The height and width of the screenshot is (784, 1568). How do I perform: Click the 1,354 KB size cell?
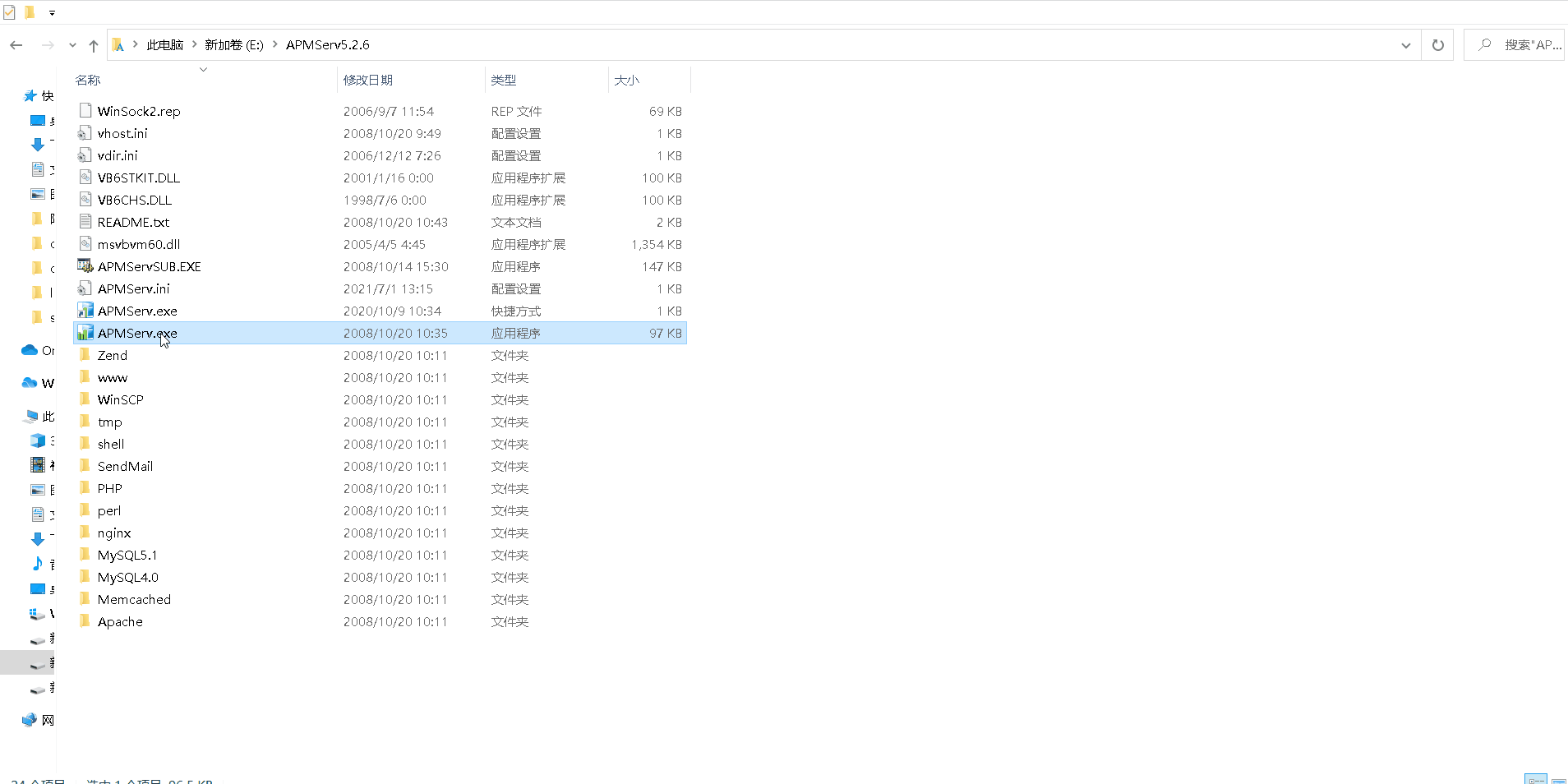[657, 244]
